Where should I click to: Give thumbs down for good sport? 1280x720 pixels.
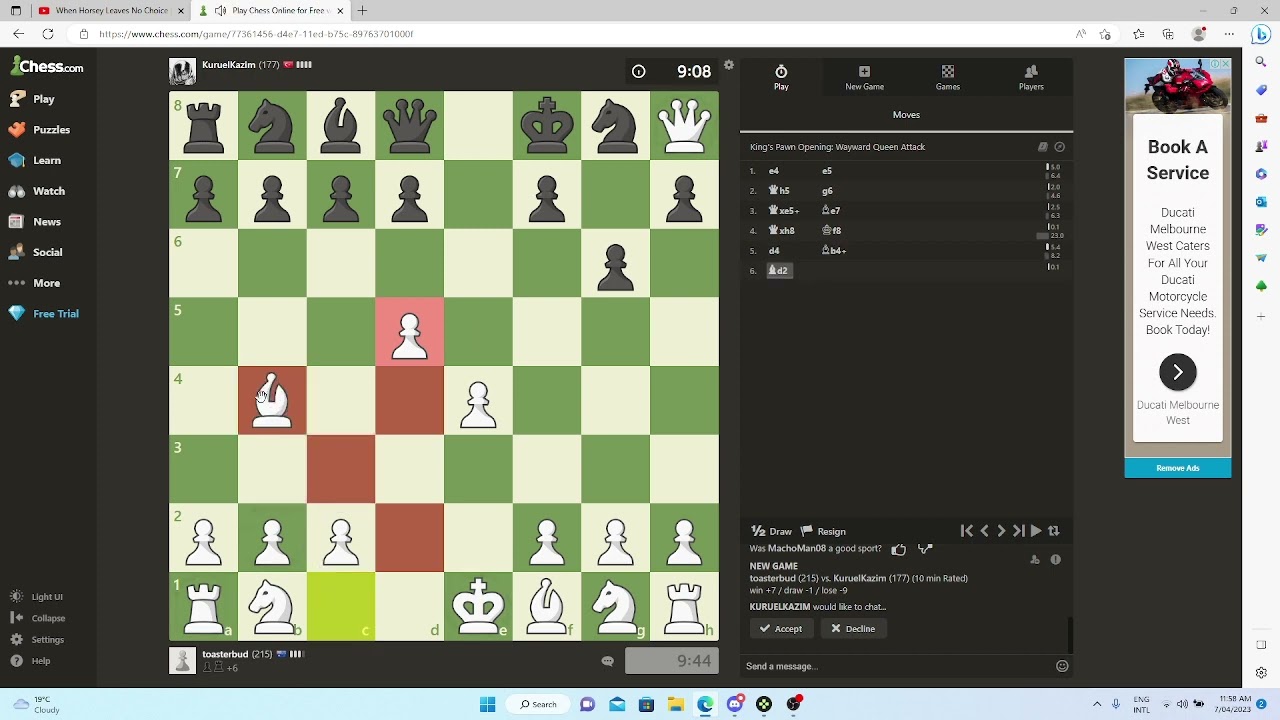925,549
